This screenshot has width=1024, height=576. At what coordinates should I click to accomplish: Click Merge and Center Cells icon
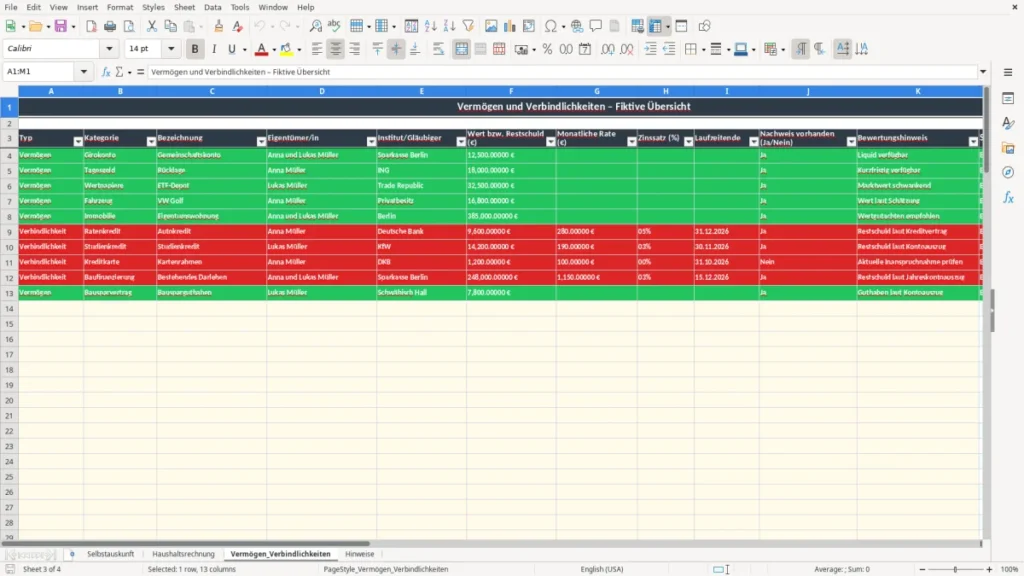461,49
